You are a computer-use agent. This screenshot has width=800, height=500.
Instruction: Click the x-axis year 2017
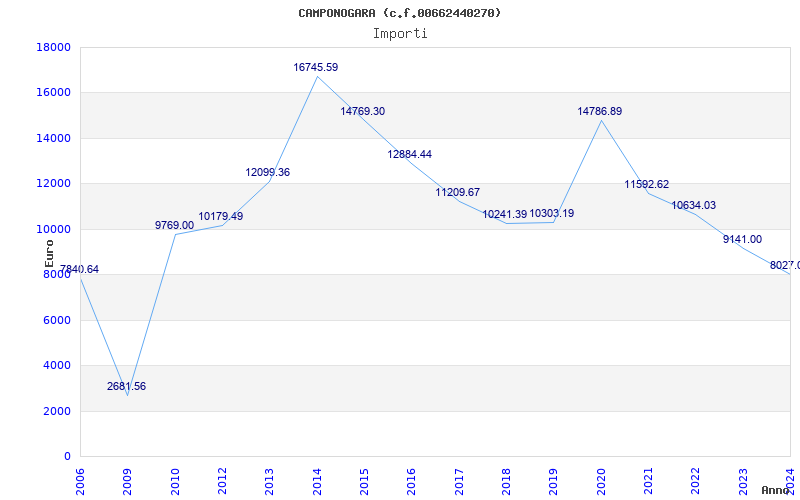(x=459, y=481)
